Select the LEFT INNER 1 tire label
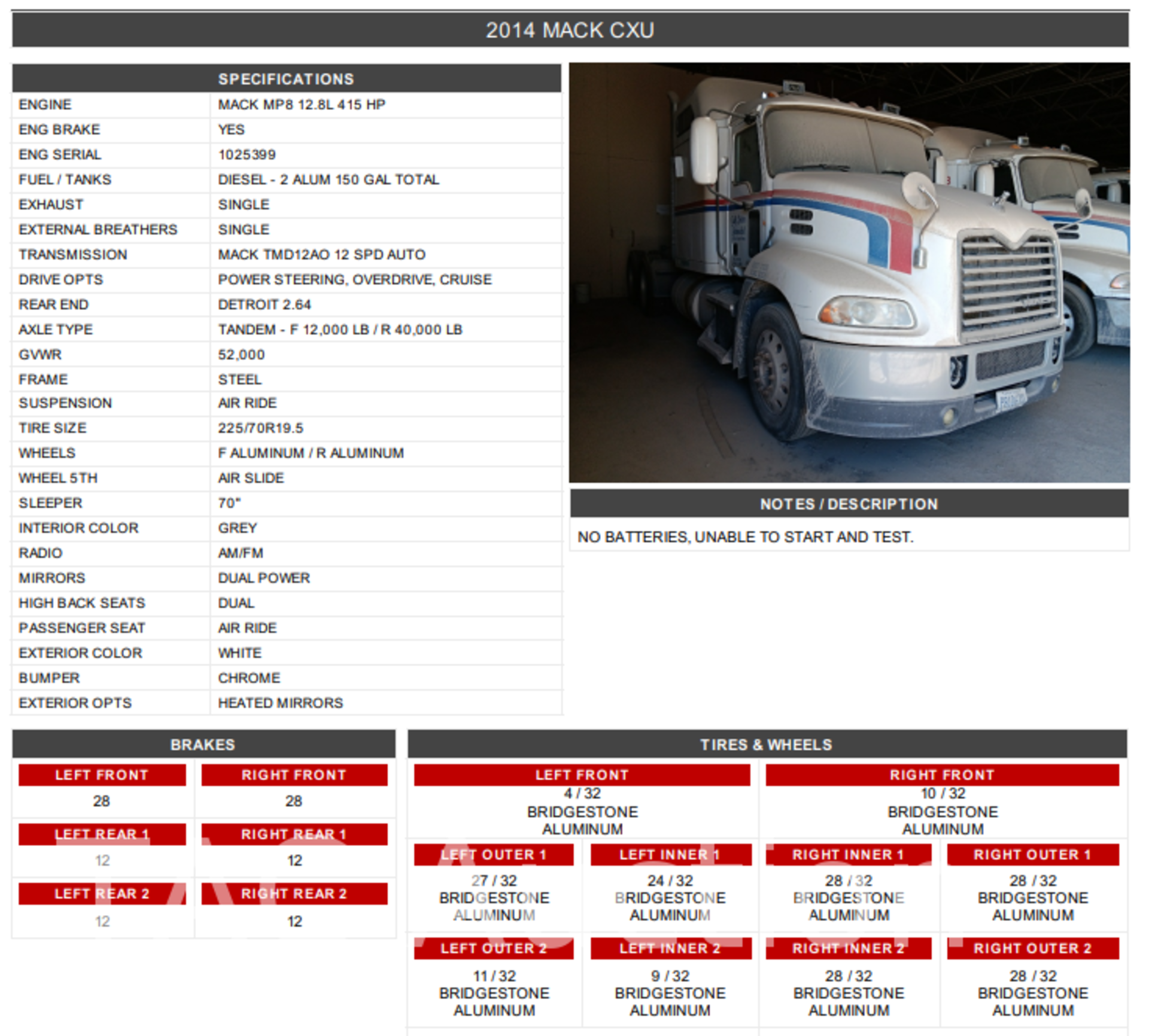Image resolution: width=1149 pixels, height=1036 pixels. [x=670, y=855]
